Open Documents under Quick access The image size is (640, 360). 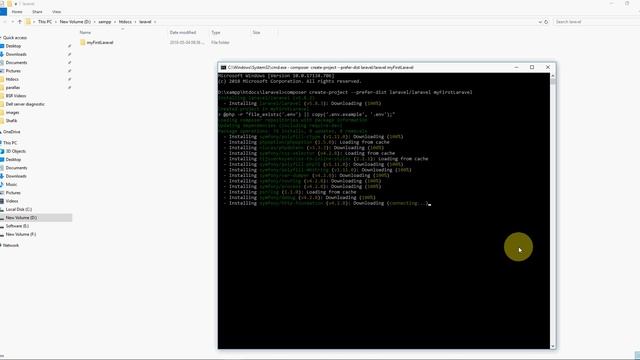coord(16,62)
